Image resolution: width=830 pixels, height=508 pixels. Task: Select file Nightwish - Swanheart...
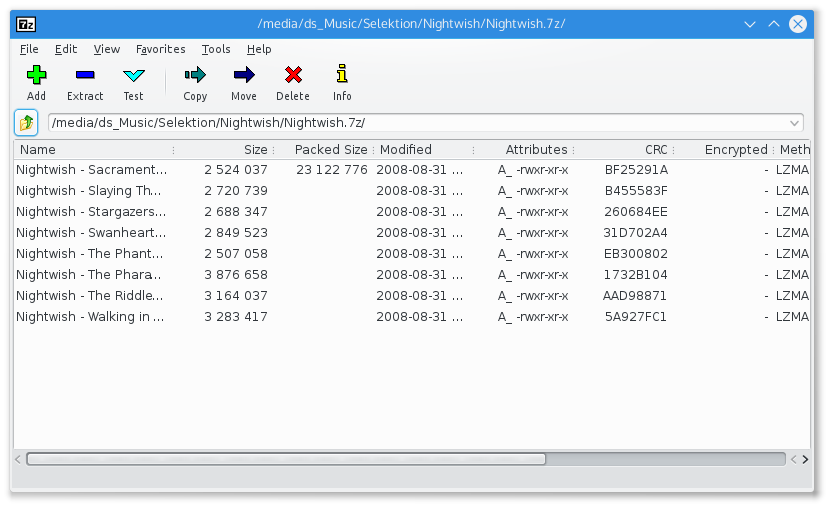(91, 233)
